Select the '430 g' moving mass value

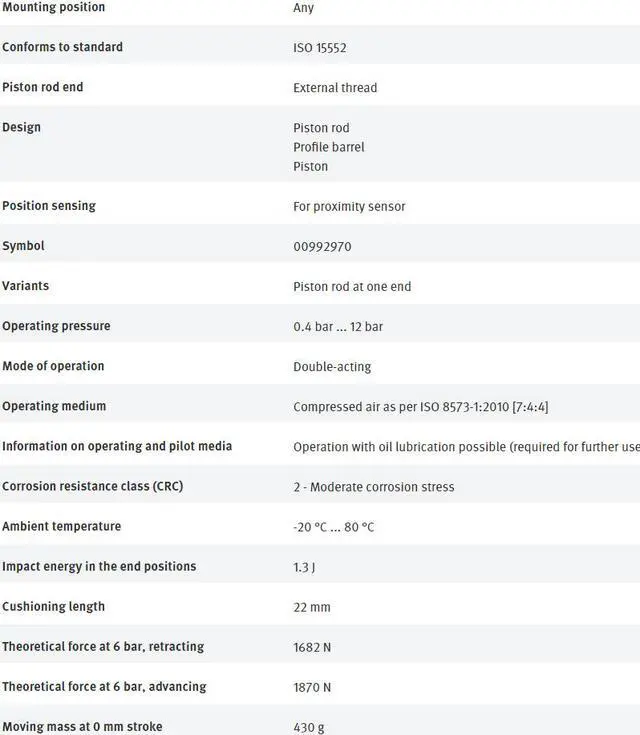point(309,727)
